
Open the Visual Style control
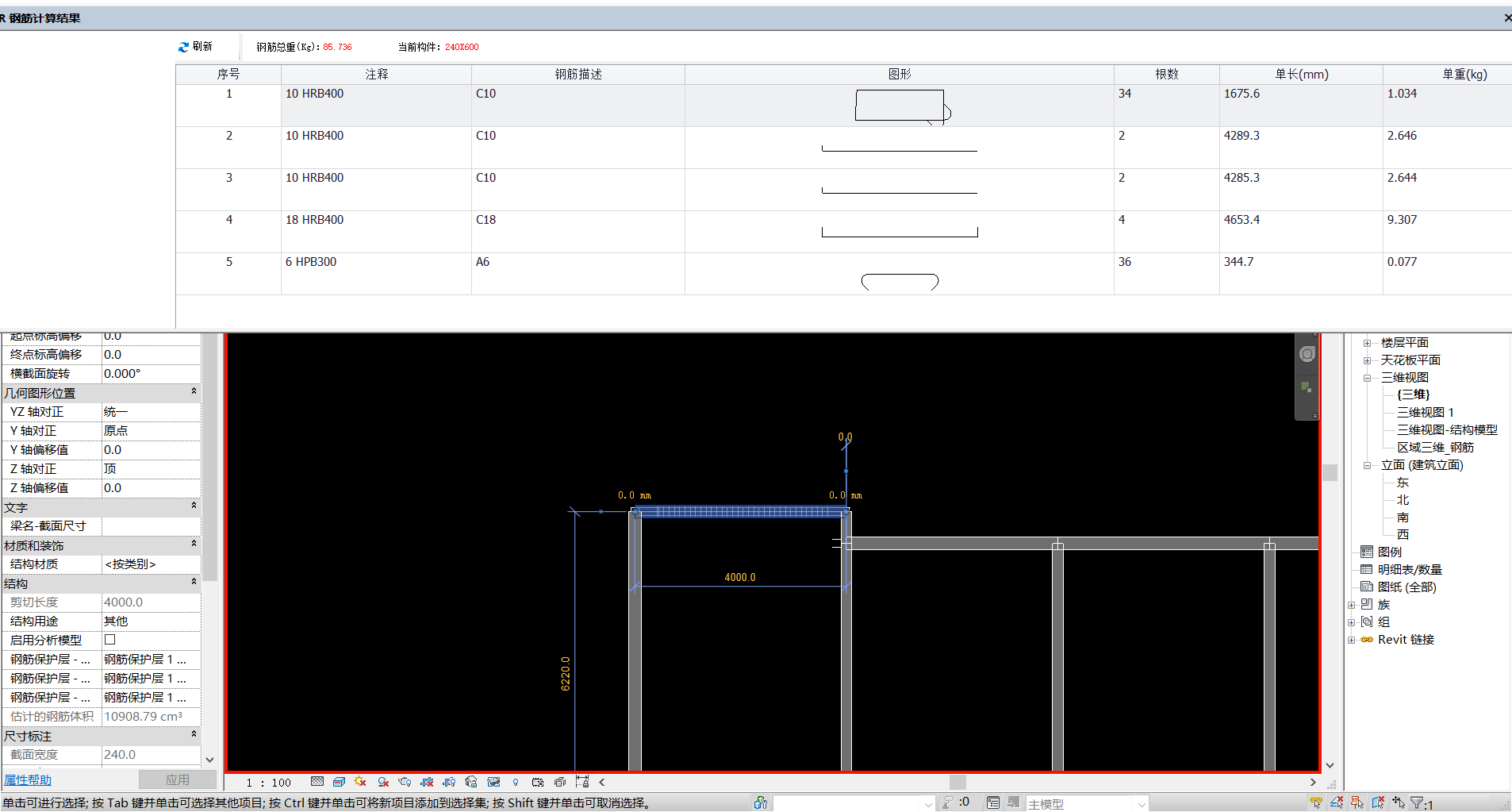[x=339, y=782]
